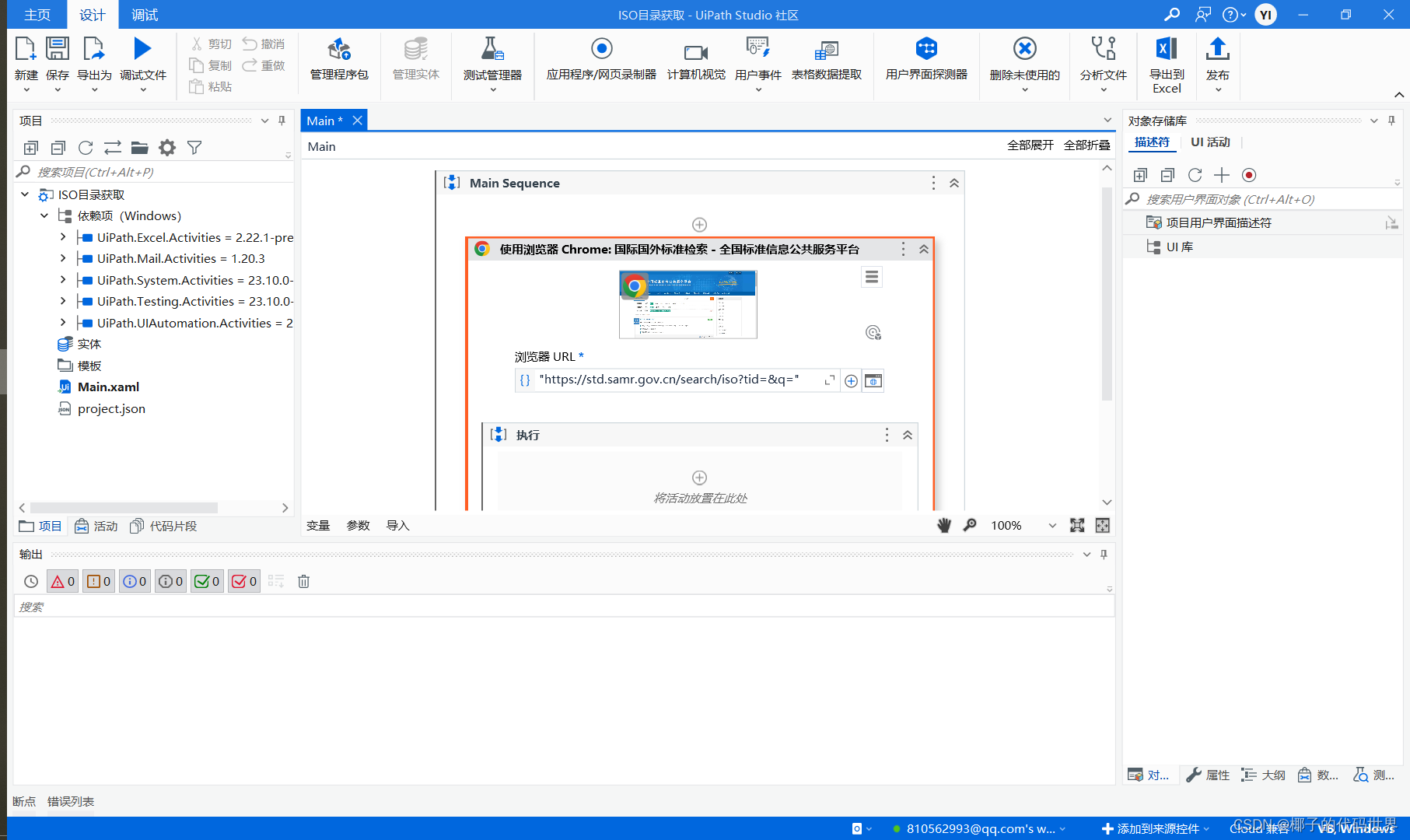Image resolution: width=1410 pixels, height=840 pixels.
Task: Toggle info messages filter (blue icon)
Action: [135, 581]
